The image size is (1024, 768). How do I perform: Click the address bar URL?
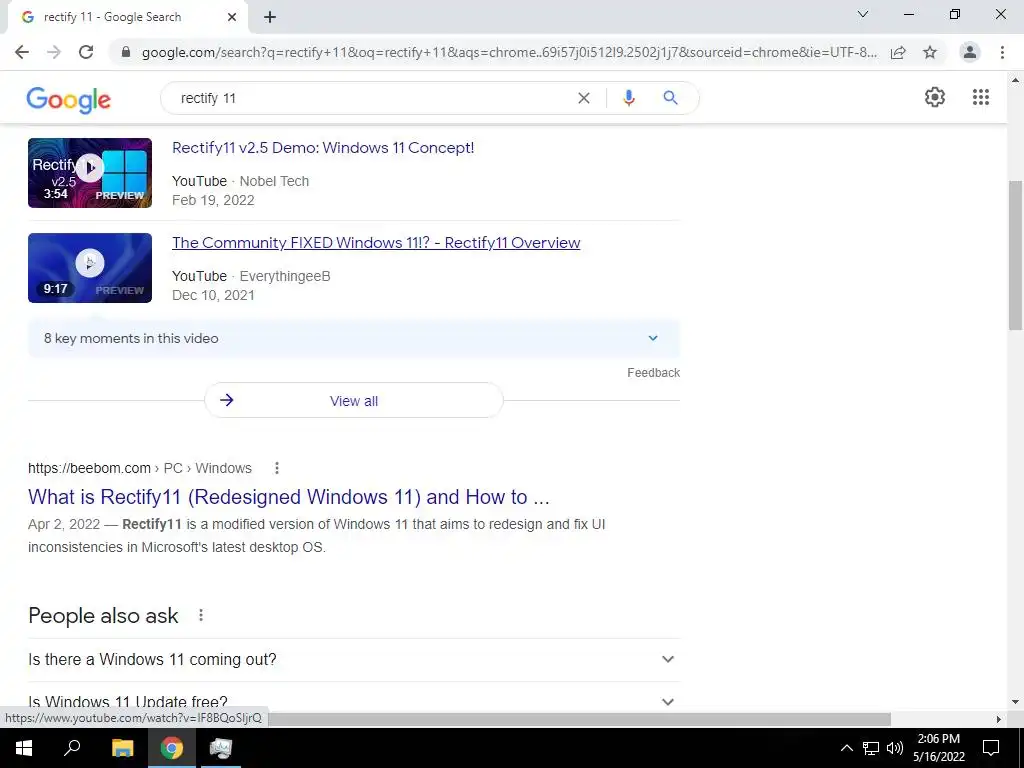509,52
